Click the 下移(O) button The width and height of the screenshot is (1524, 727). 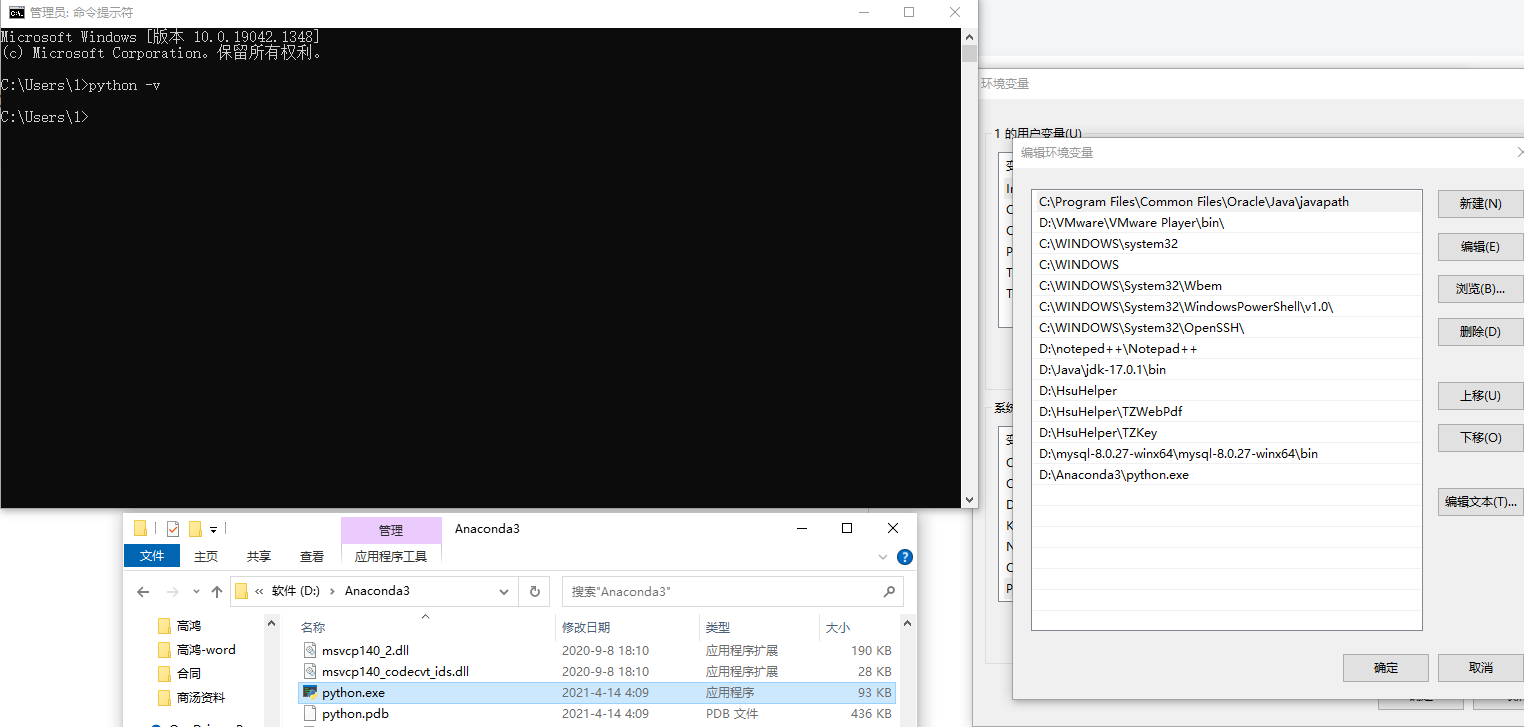click(1480, 438)
